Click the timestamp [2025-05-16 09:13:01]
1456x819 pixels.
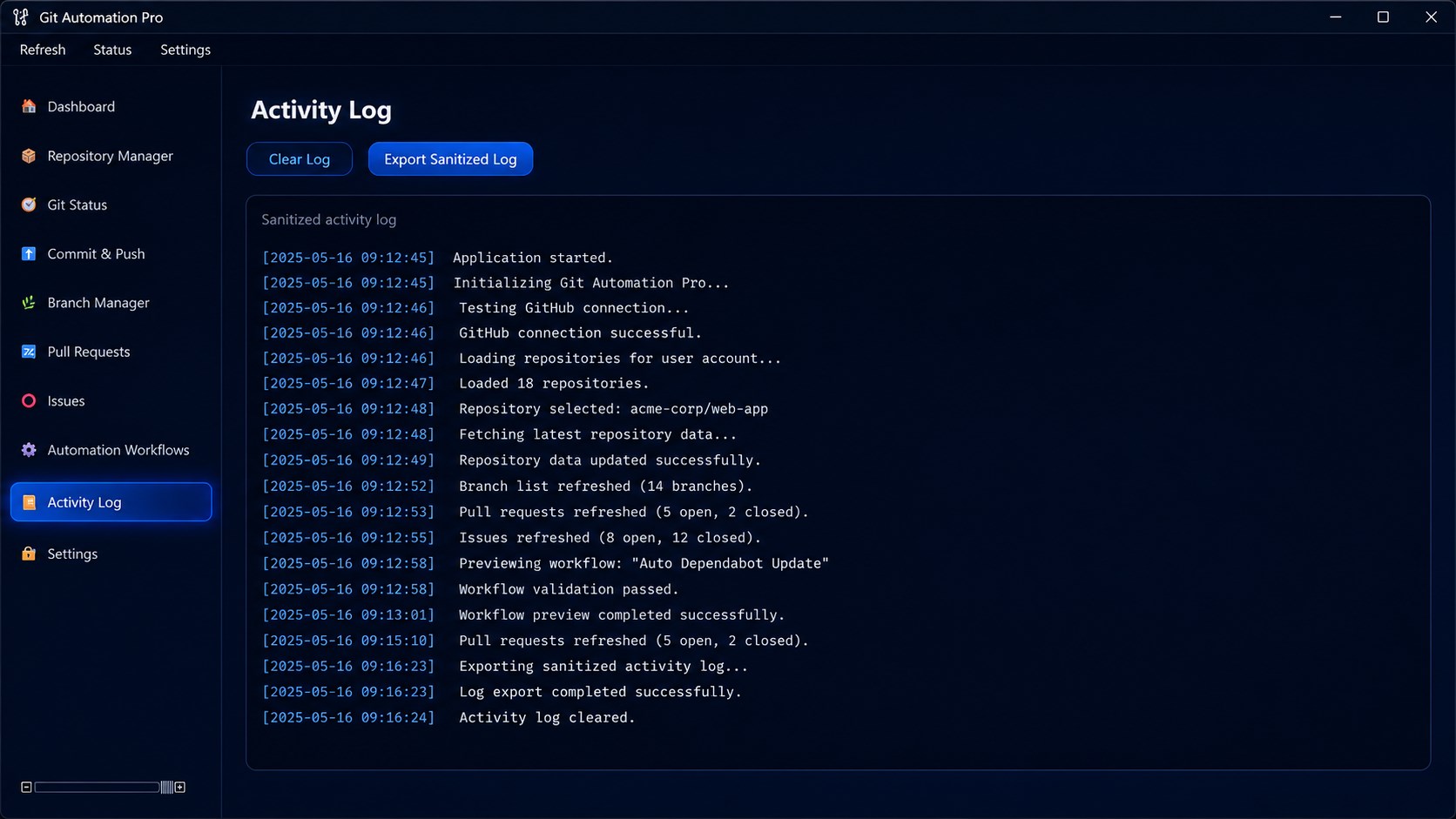tap(348, 614)
